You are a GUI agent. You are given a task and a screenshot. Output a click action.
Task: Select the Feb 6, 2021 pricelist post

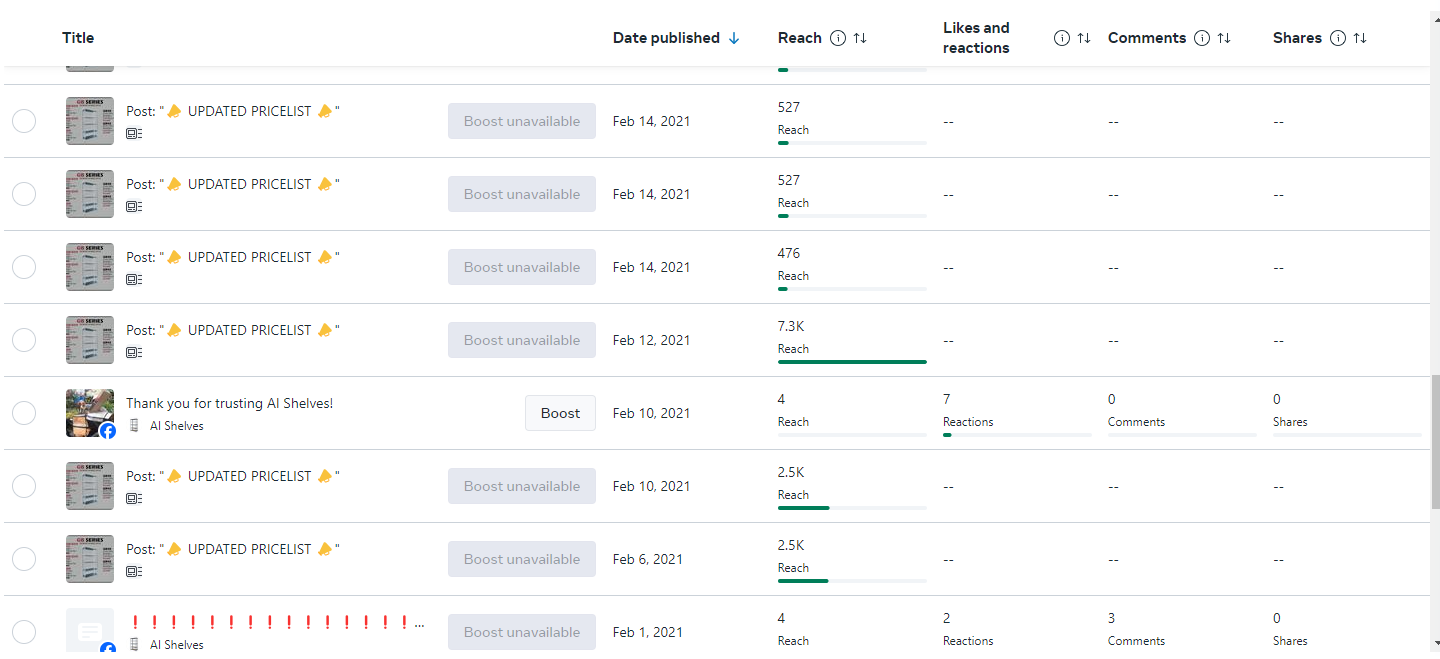(24, 559)
